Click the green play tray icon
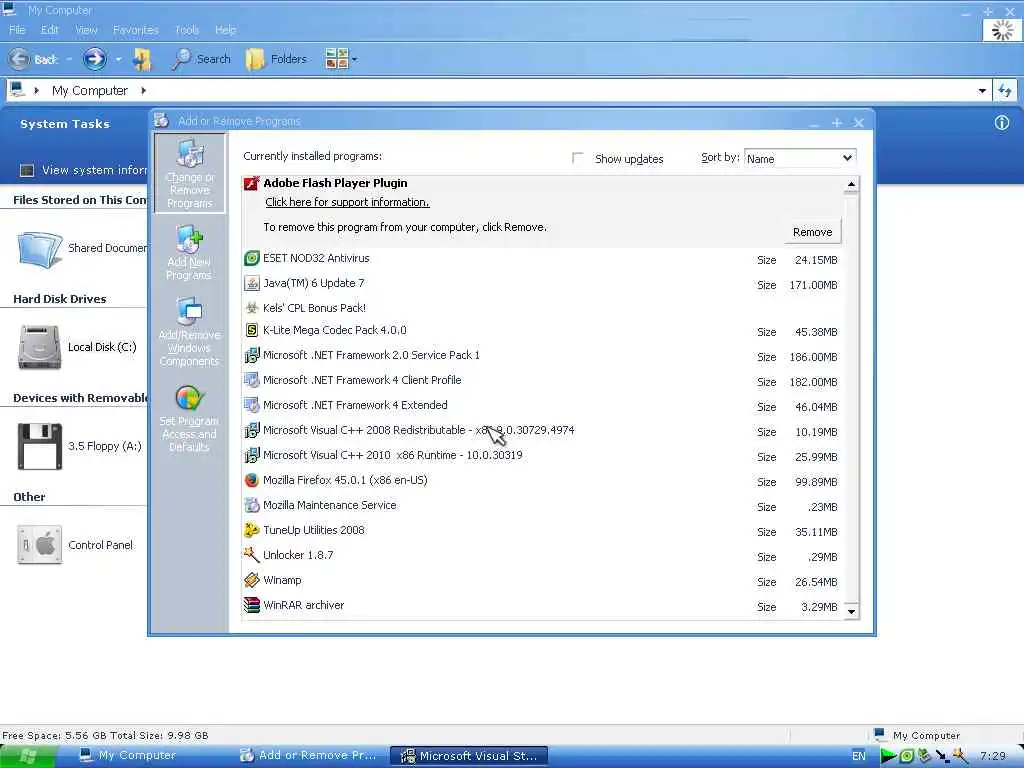 888,756
